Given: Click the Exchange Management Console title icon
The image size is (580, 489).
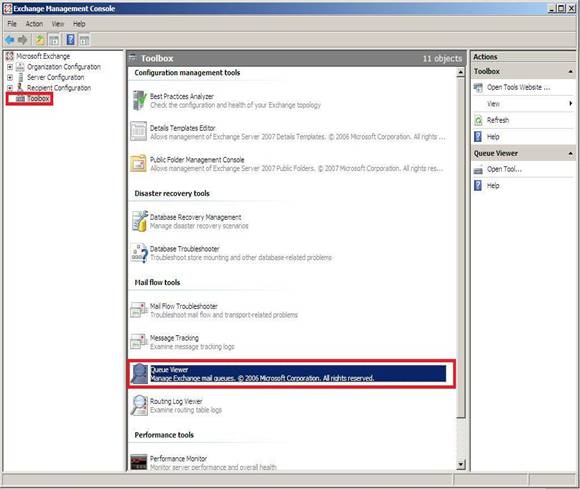Looking at the screenshot, I should (8, 9).
